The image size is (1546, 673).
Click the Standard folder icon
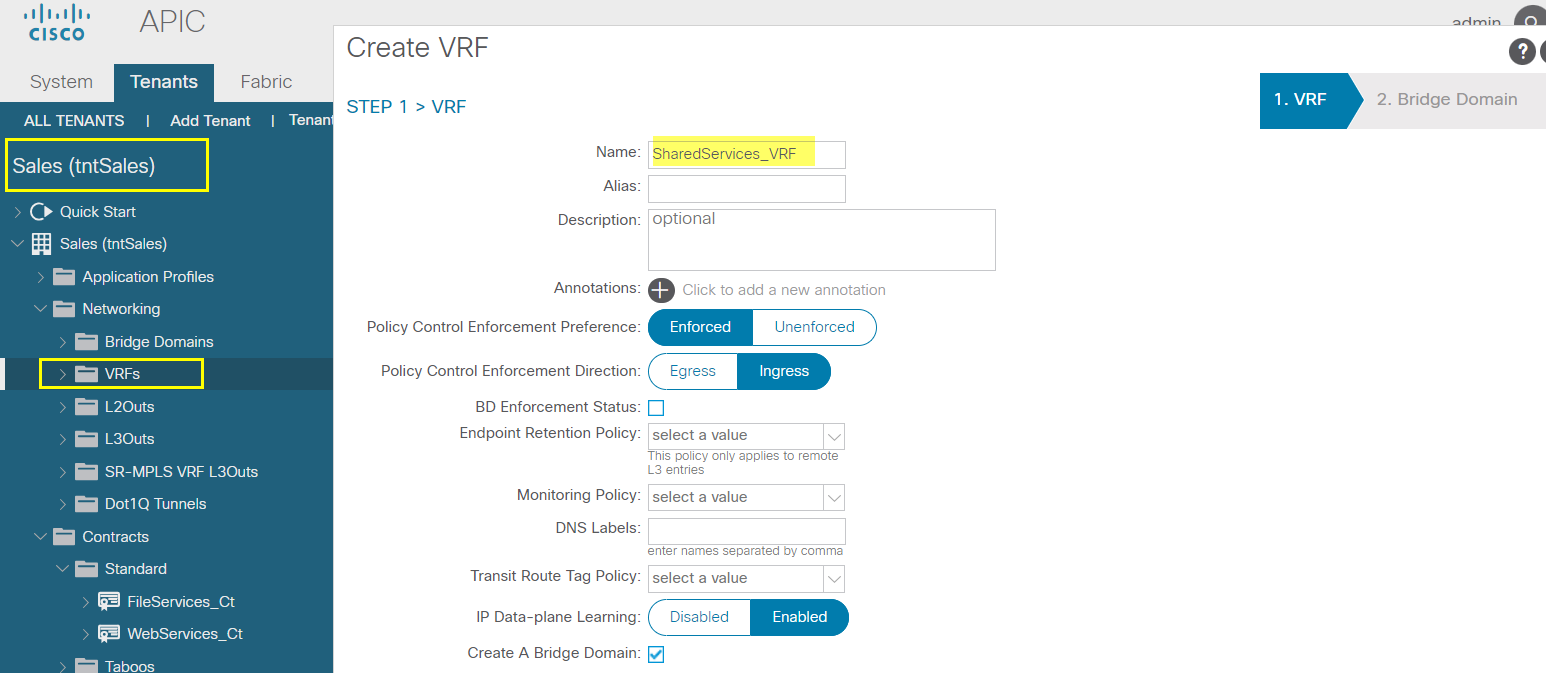coord(87,568)
